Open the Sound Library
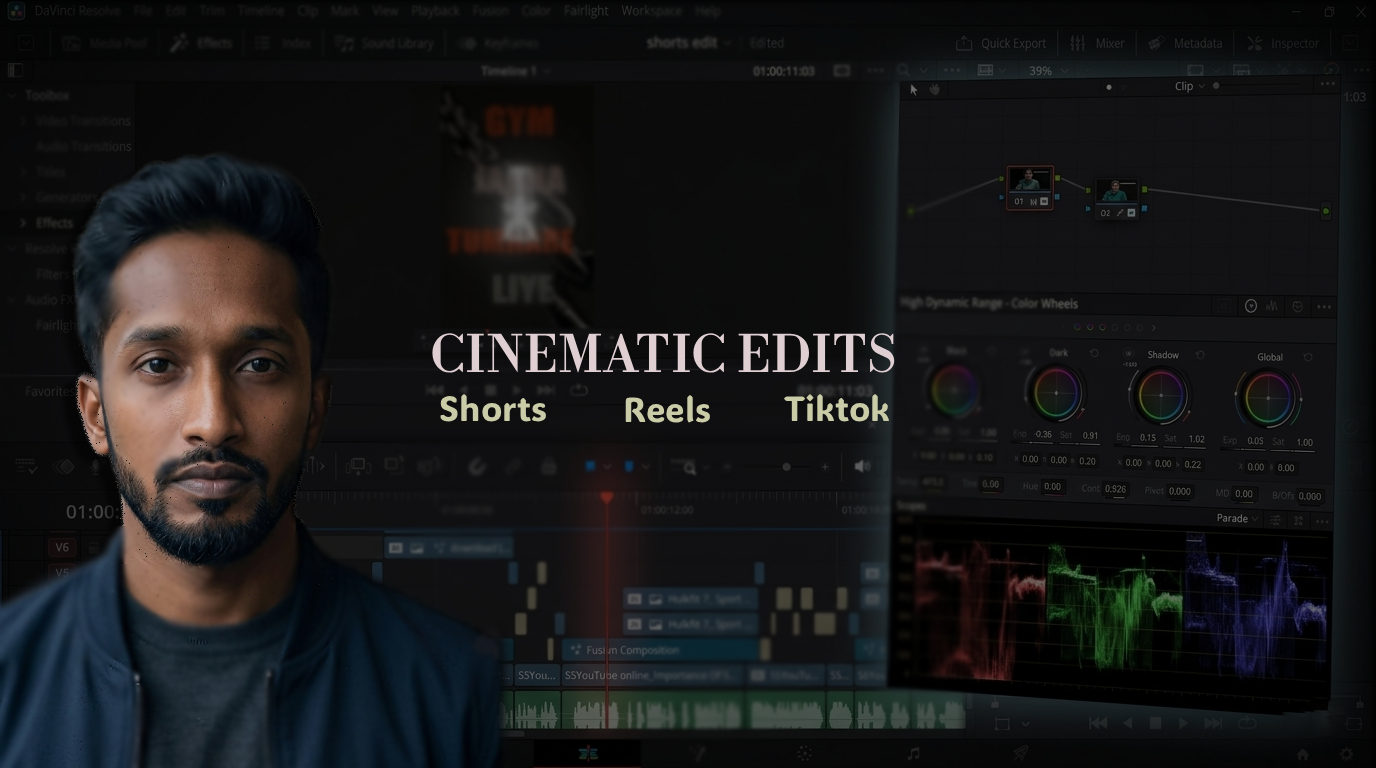This screenshot has height=768, width=1376. point(384,43)
